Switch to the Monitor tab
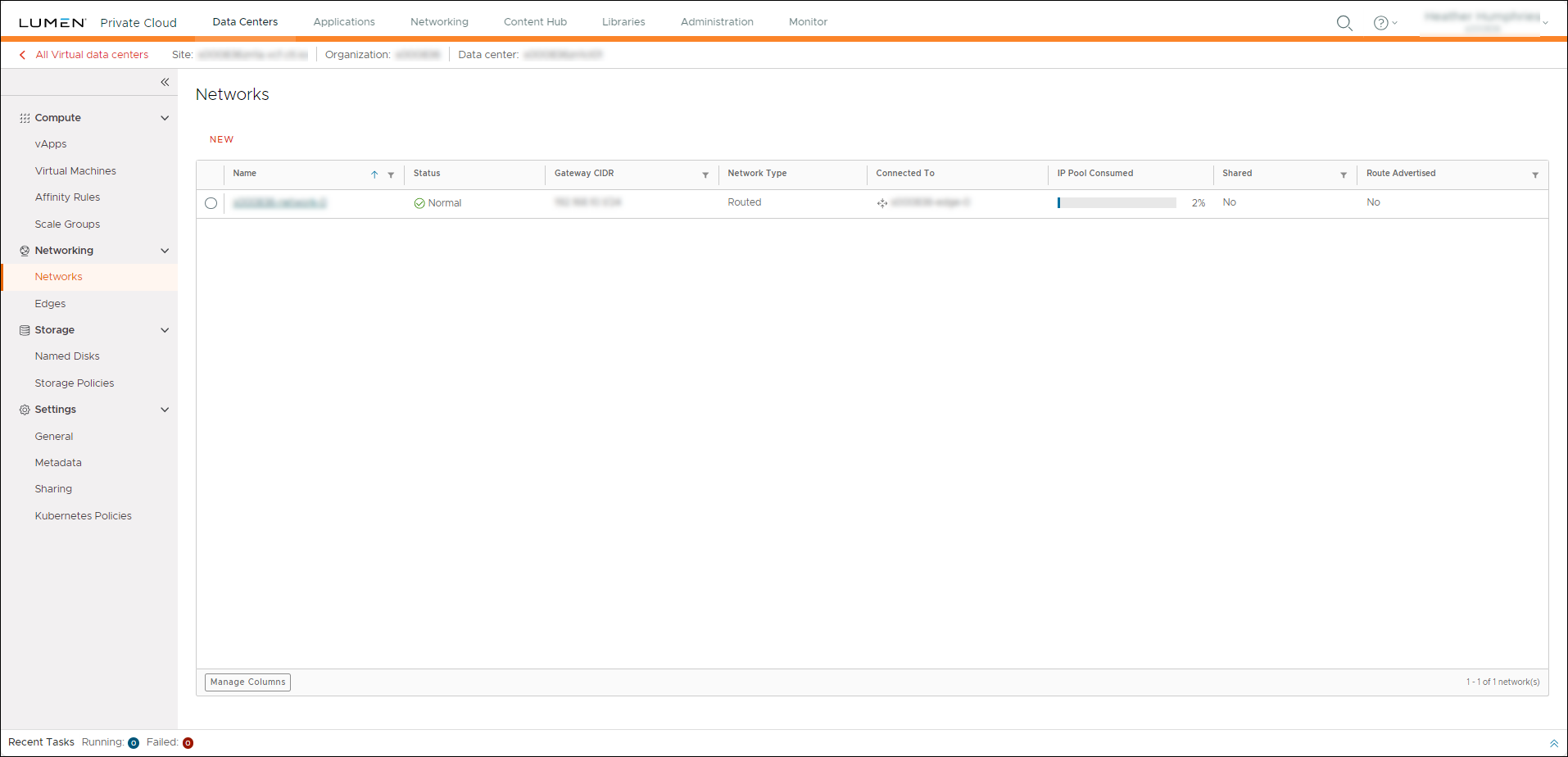This screenshot has height=757, width=1568. [808, 22]
